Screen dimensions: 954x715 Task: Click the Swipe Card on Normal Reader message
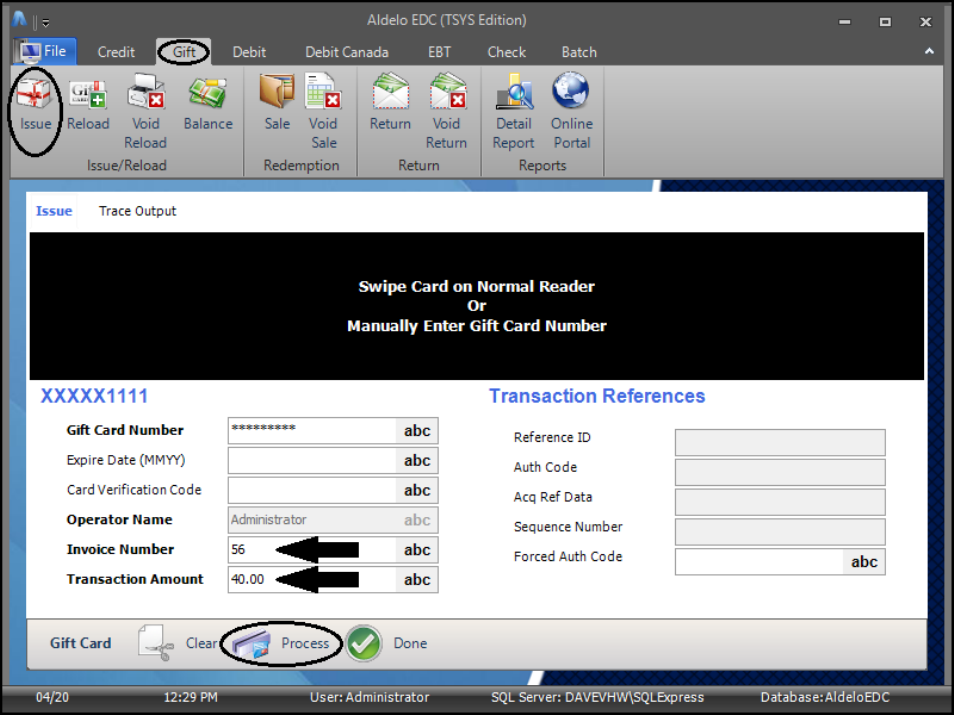[x=476, y=287]
